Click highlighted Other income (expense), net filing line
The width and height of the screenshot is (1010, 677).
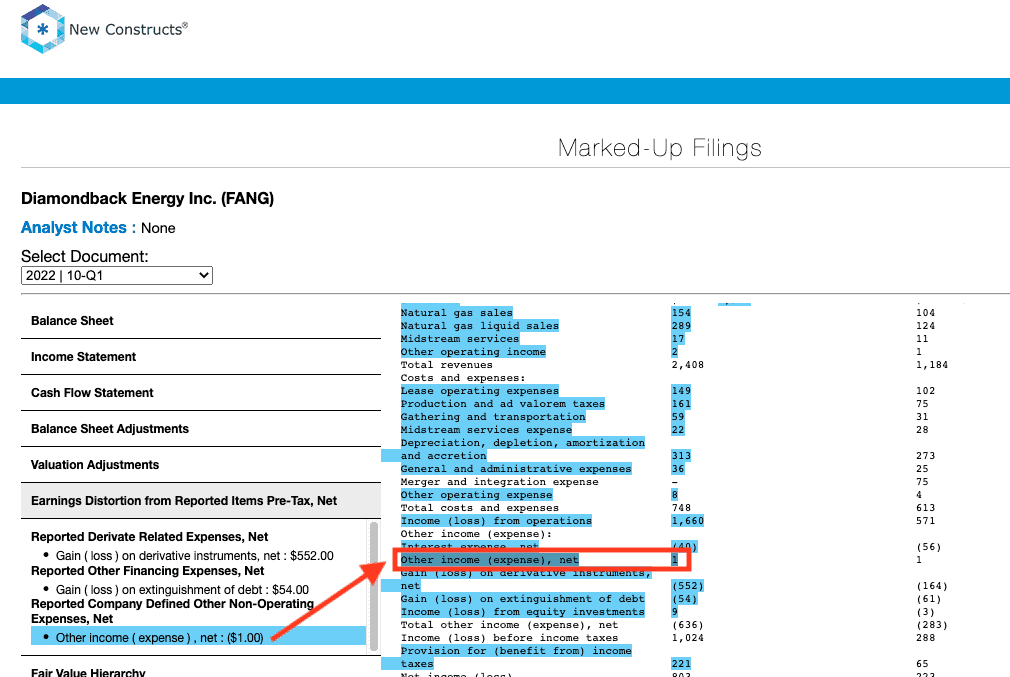pos(490,560)
